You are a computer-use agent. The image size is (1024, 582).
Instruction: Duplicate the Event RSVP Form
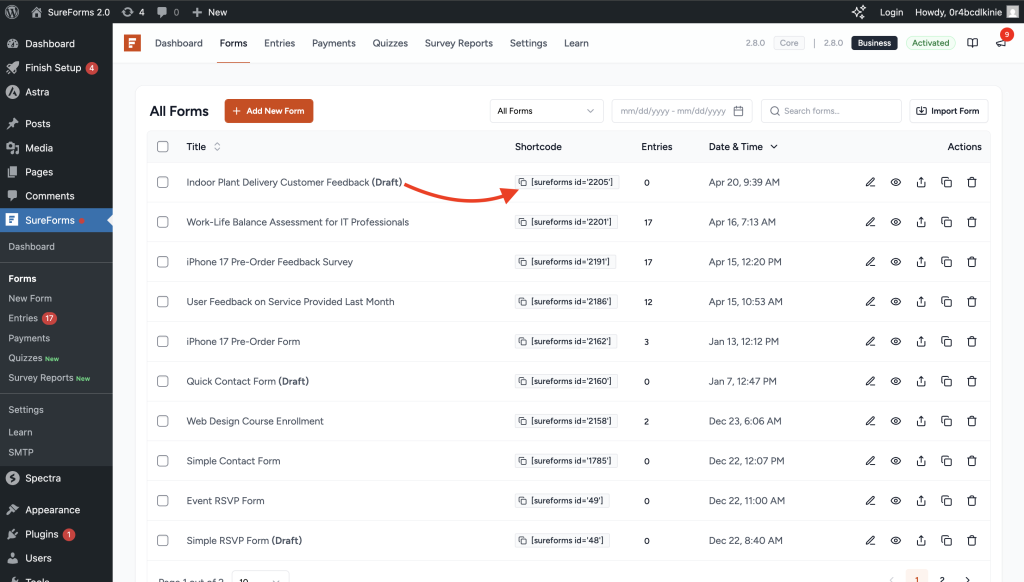coord(946,501)
